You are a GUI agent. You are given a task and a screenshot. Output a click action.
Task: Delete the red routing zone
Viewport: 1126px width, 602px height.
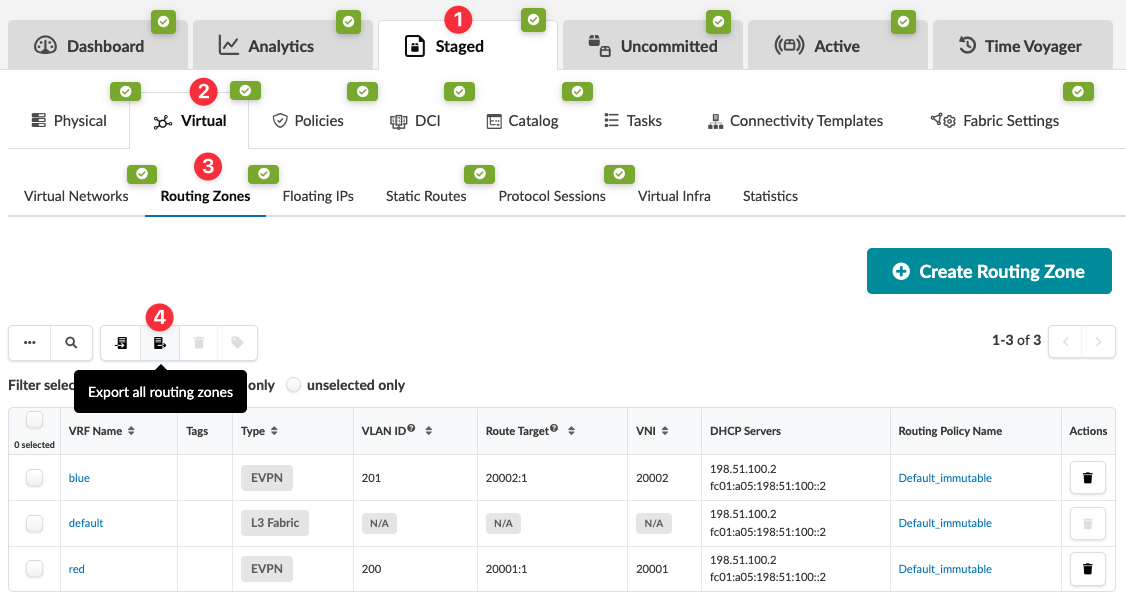[x=1087, y=569]
